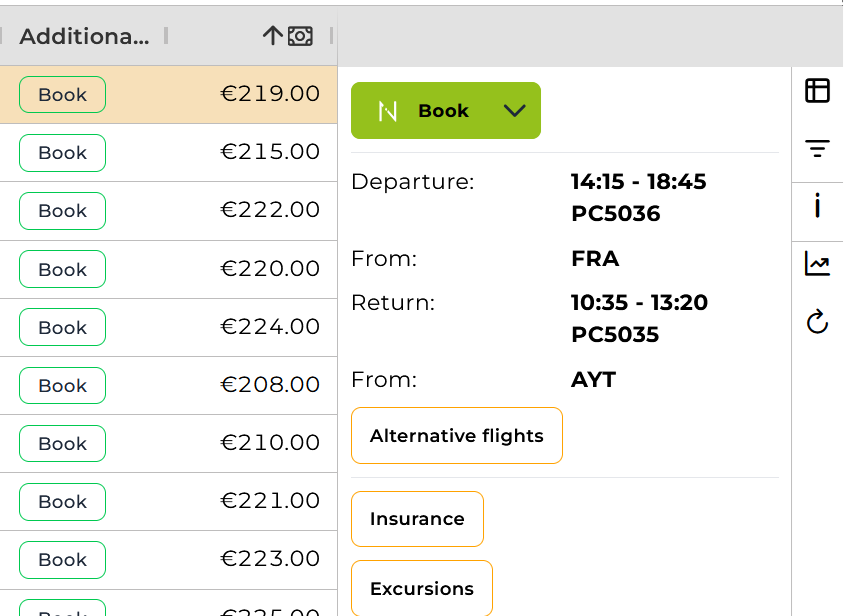Book the €223.00 offer

pyautogui.click(x=62, y=559)
